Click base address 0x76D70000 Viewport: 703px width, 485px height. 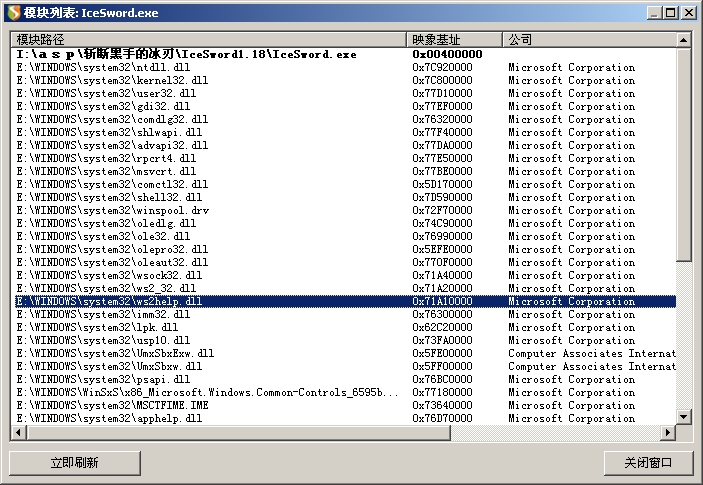pos(442,418)
